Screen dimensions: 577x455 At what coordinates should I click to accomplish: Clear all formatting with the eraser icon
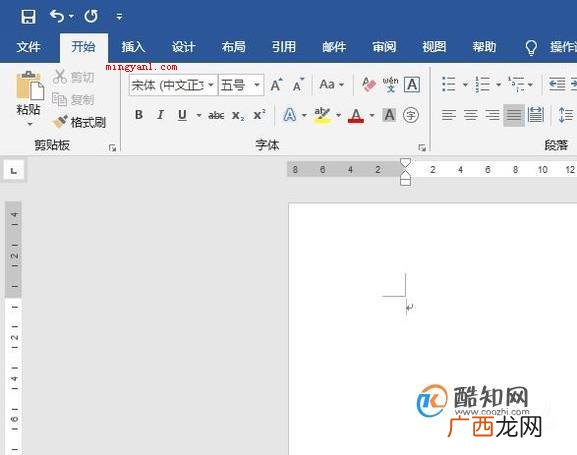[x=369, y=85]
